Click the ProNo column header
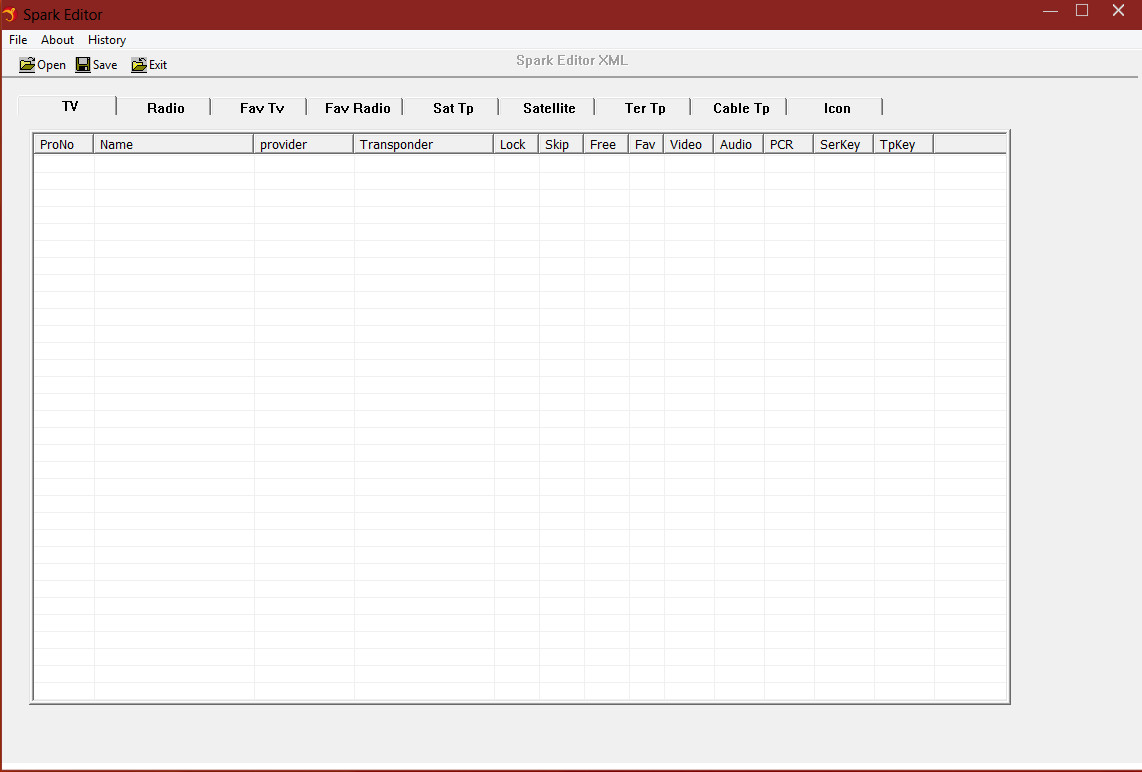This screenshot has width=1142, height=772. click(x=64, y=144)
